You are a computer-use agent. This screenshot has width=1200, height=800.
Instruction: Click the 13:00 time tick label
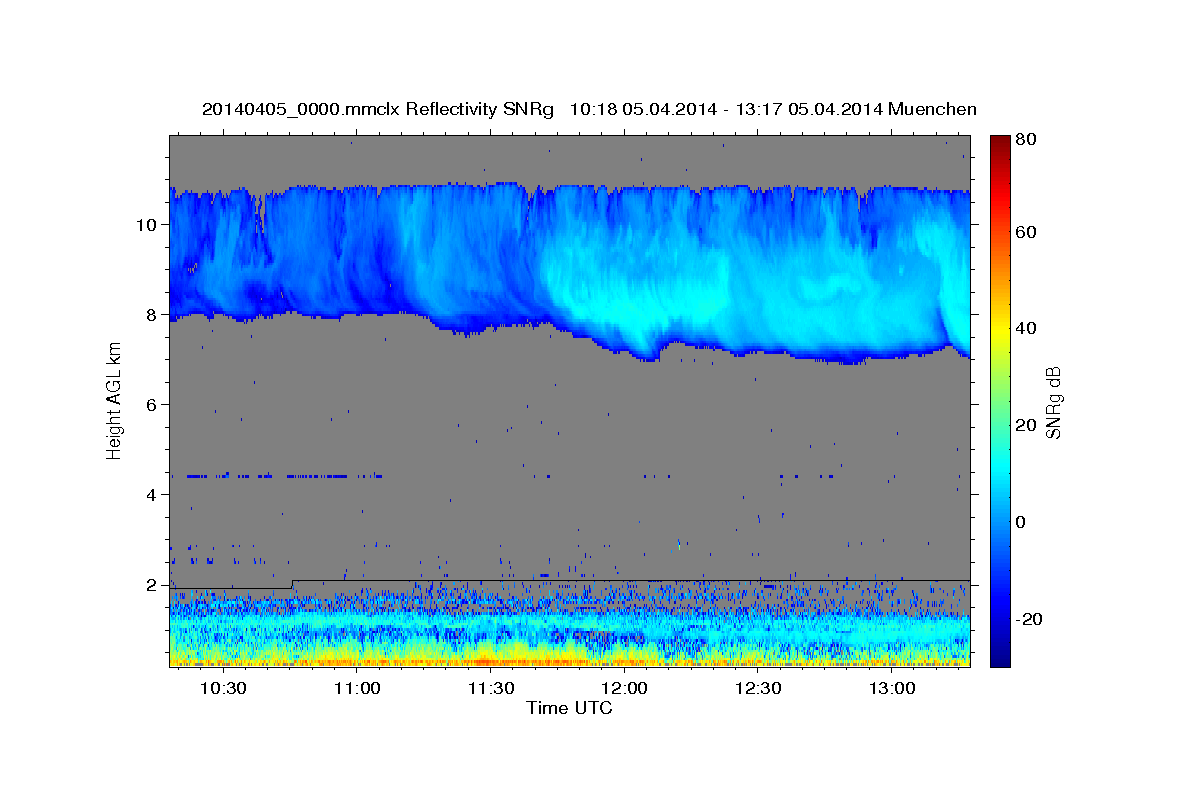892,689
